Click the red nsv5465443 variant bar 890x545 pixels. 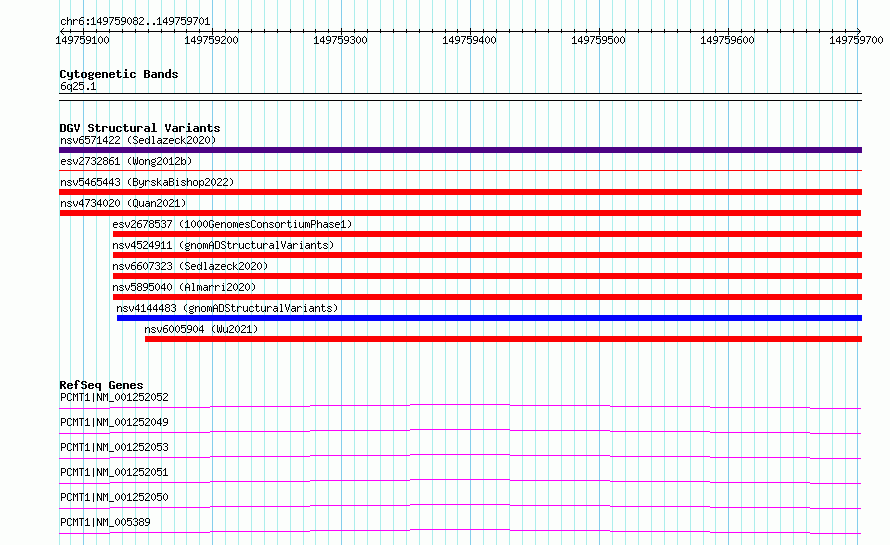pos(460,192)
